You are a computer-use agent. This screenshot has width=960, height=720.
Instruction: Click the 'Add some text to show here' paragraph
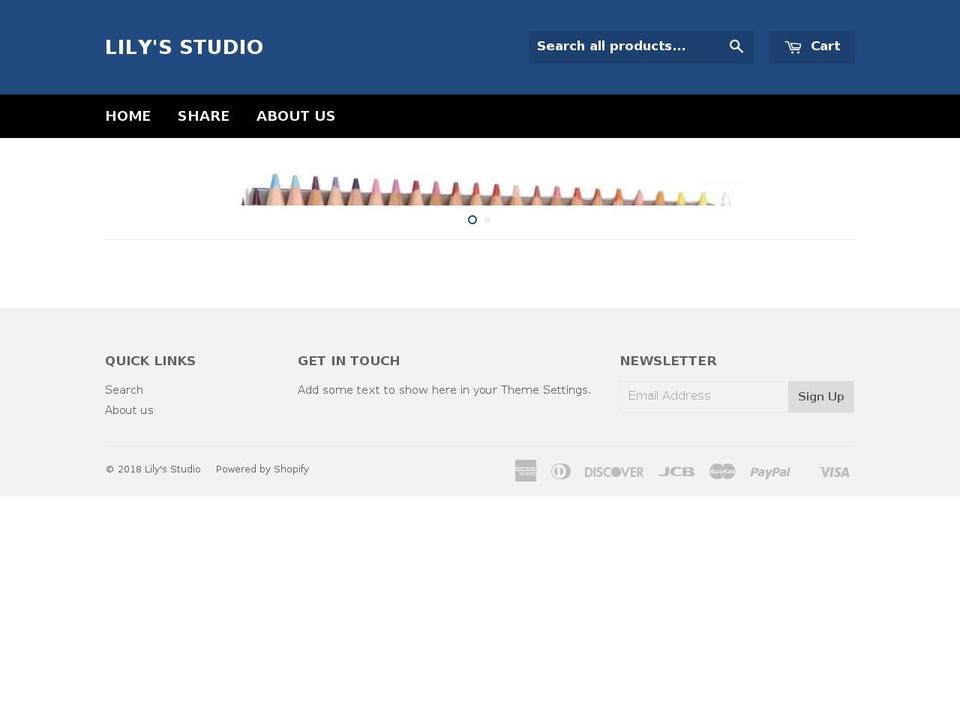pos(444,390)
